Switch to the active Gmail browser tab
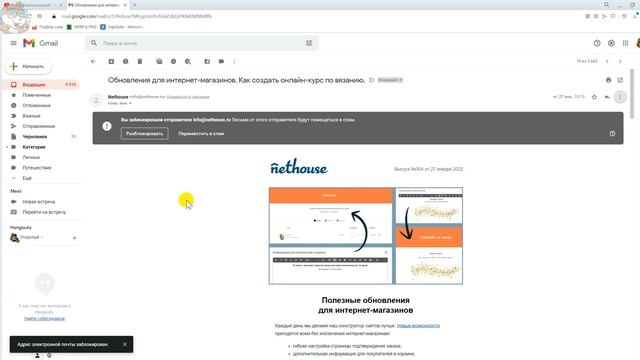This screenshot has height=360, width=640. (97, 5)
